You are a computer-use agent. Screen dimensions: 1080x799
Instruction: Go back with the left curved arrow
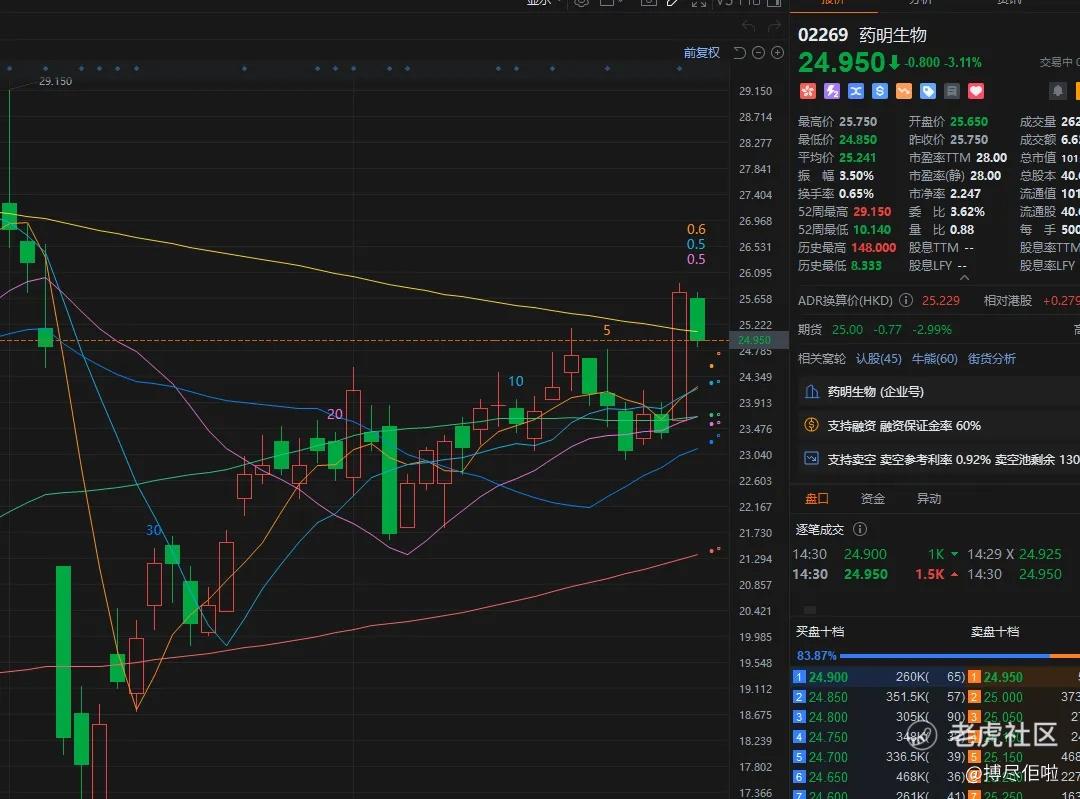click(x=749, y=26)
